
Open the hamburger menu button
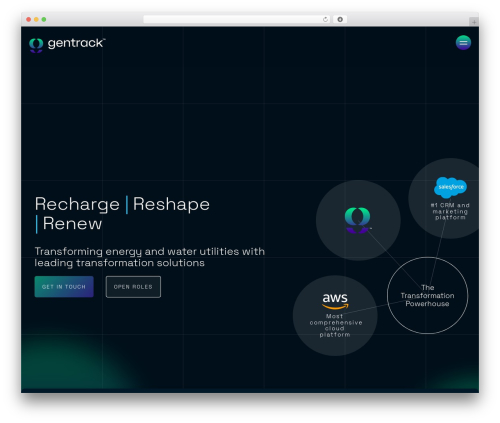pos(463,43)
